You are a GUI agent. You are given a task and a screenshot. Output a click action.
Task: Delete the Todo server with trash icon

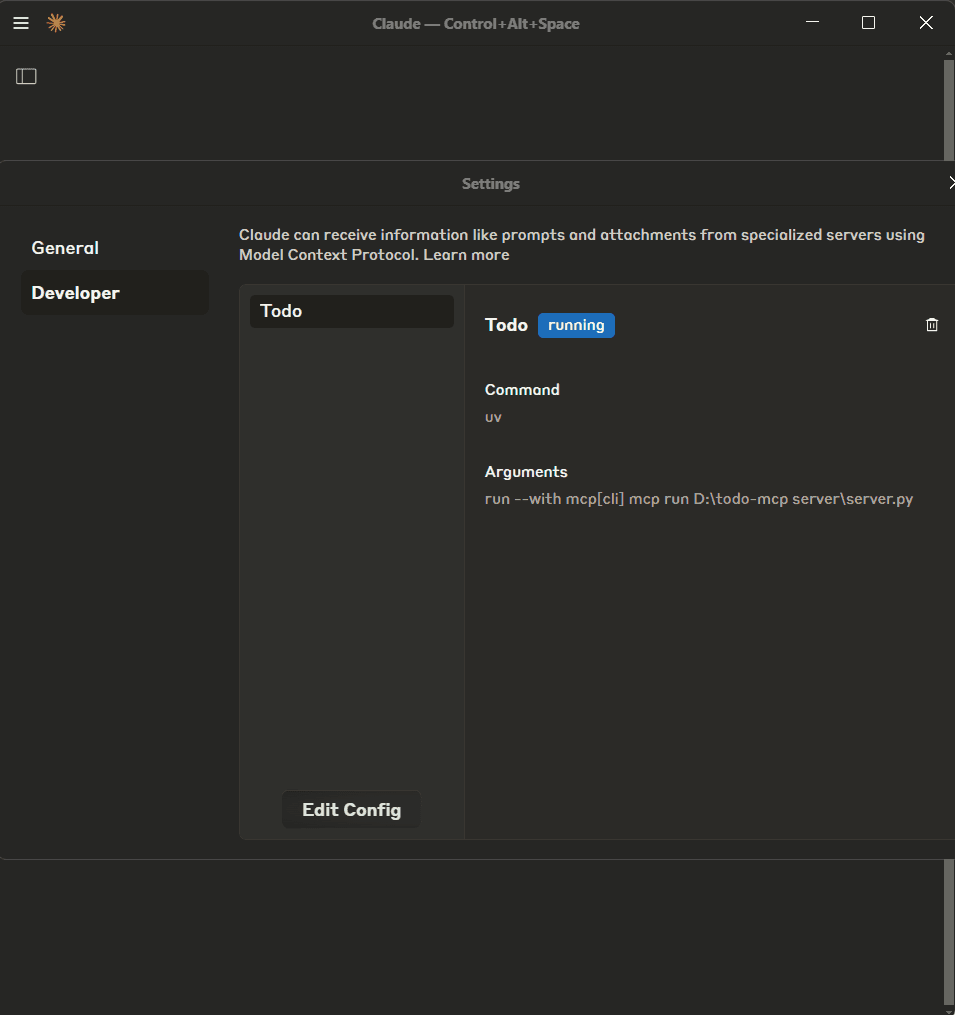tap(932, 325)
